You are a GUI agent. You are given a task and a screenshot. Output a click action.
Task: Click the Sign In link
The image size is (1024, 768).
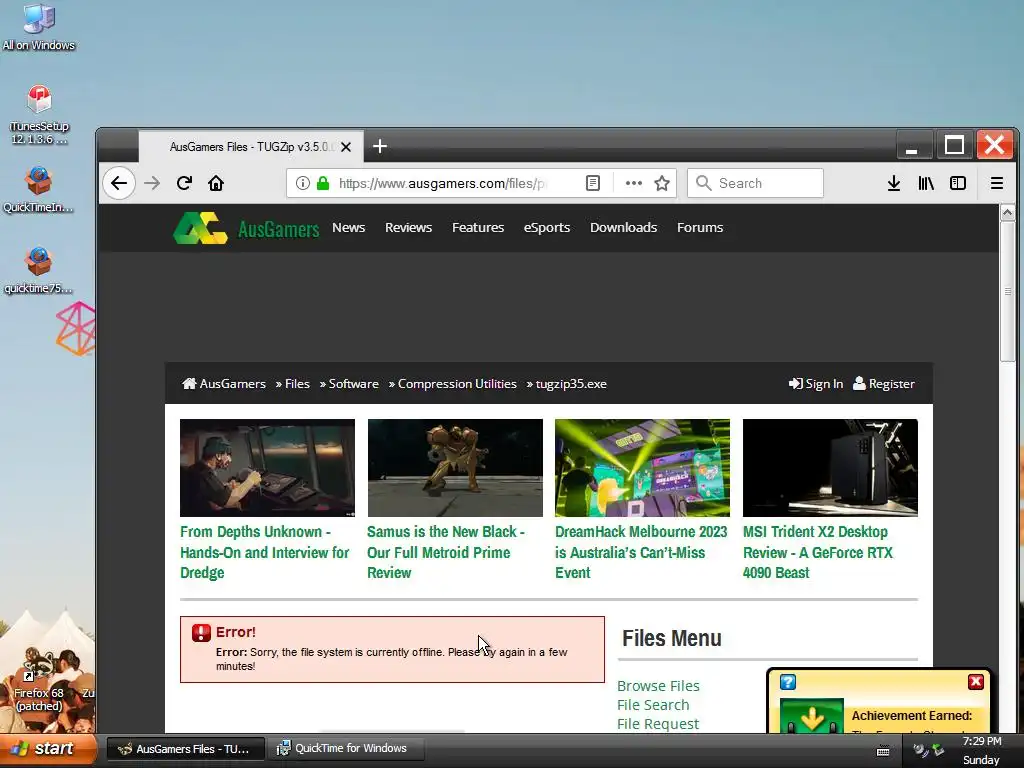click(816, 384)
